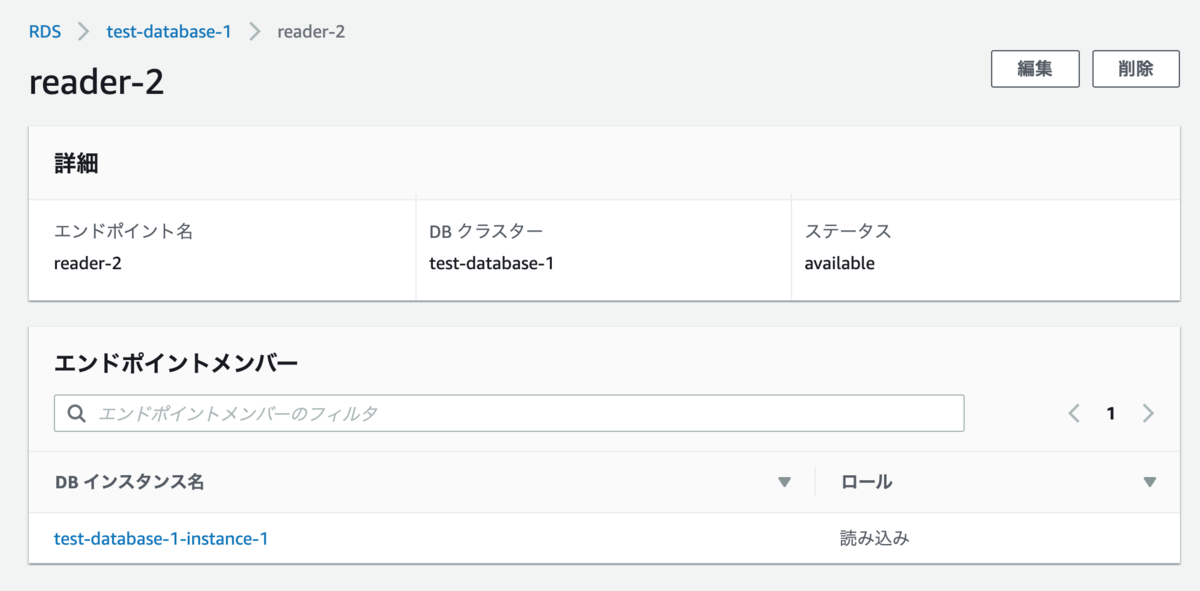The height and width of the screenshot is (591, 1200).
Task: Click the 編集 button to edit reader-2
Action: click(1035, 68)
